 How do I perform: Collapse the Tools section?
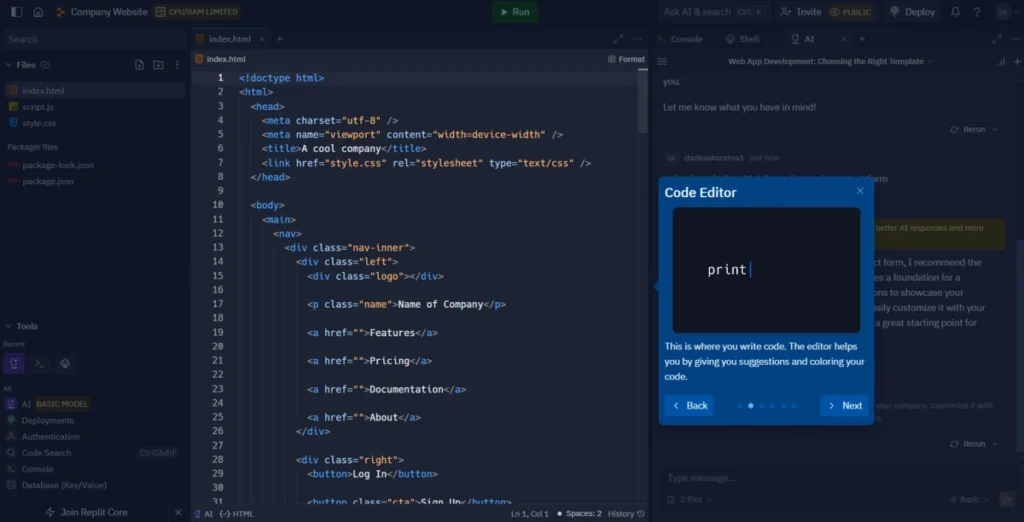coord(9,326)
